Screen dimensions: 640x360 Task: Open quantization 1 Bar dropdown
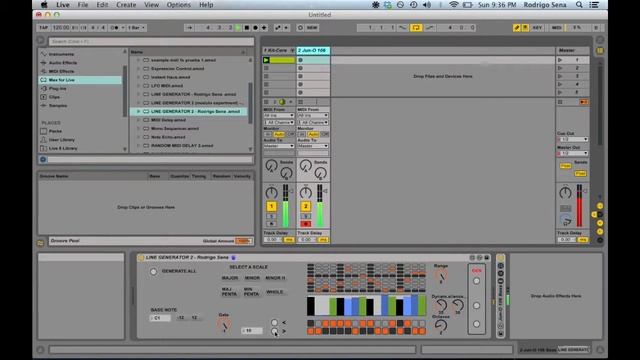click(x=136, y=28)
